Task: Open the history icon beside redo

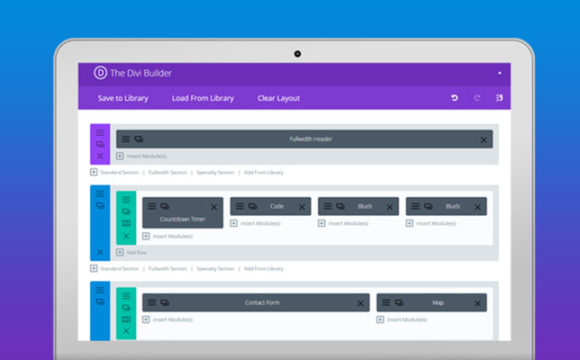Action: (499, 98)
